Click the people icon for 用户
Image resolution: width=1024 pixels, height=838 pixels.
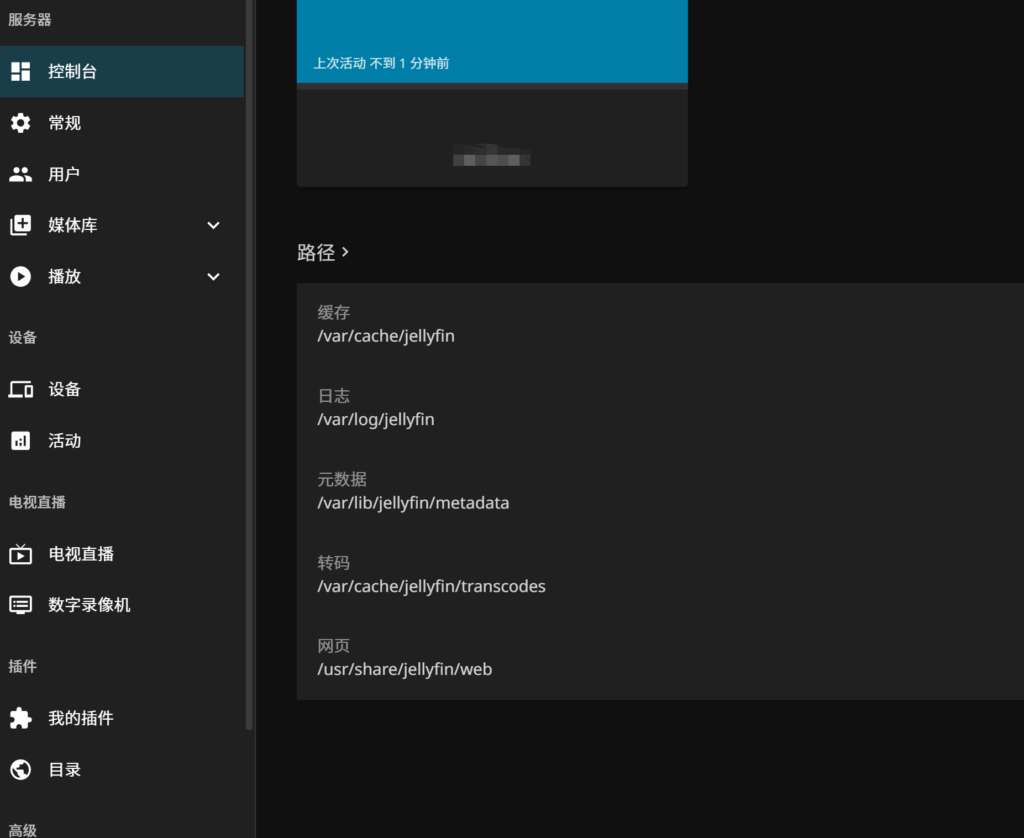pyautogui.click(x=20, y=174)
